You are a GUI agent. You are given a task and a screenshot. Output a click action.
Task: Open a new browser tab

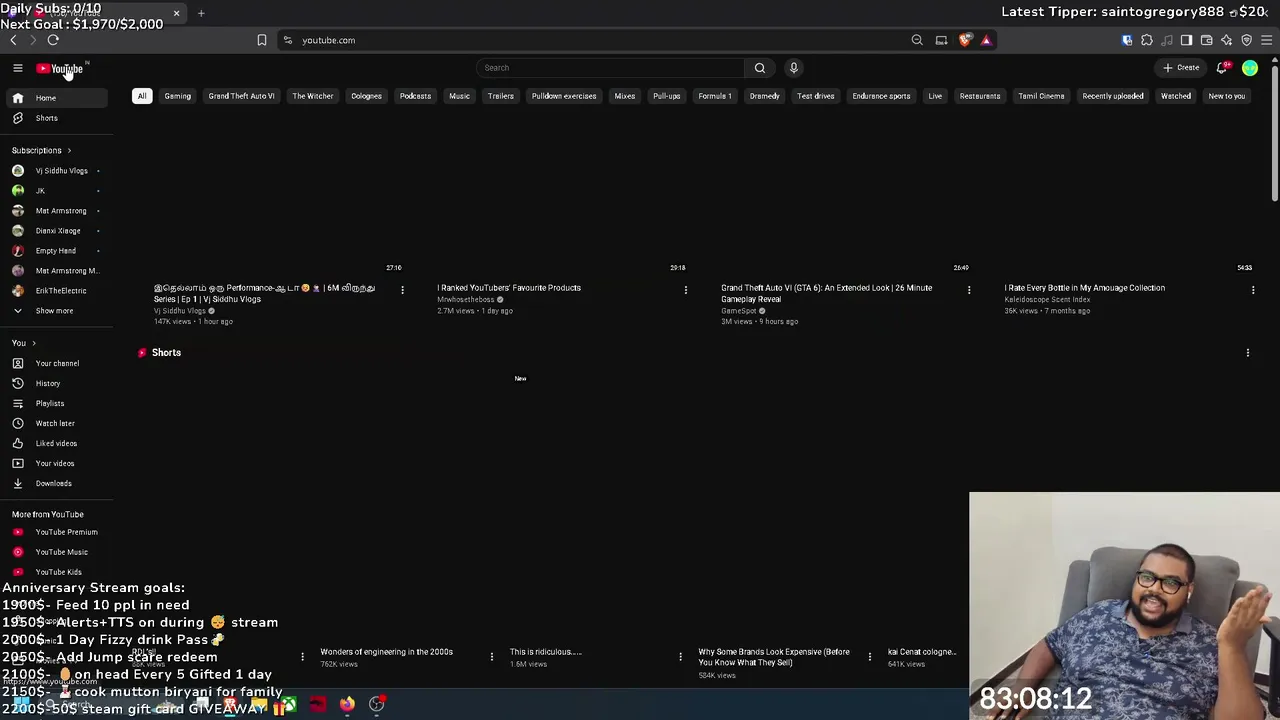click(201, 13)
